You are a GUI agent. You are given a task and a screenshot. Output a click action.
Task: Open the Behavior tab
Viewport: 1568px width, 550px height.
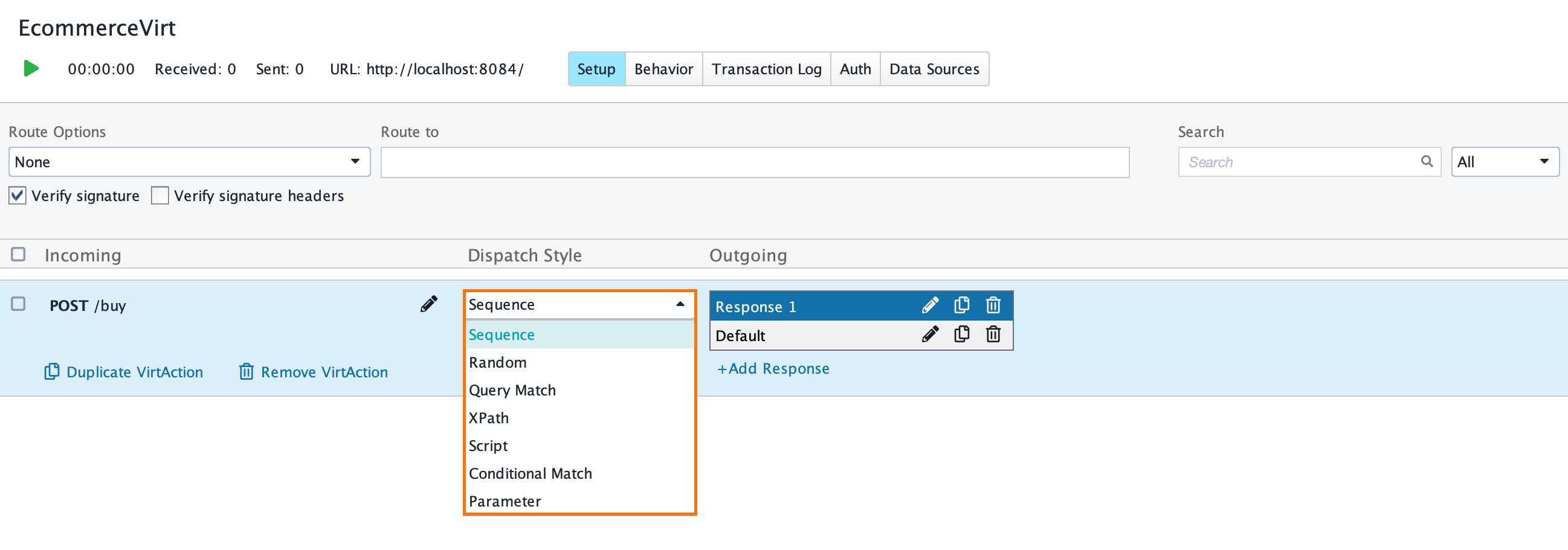[663, 69]
